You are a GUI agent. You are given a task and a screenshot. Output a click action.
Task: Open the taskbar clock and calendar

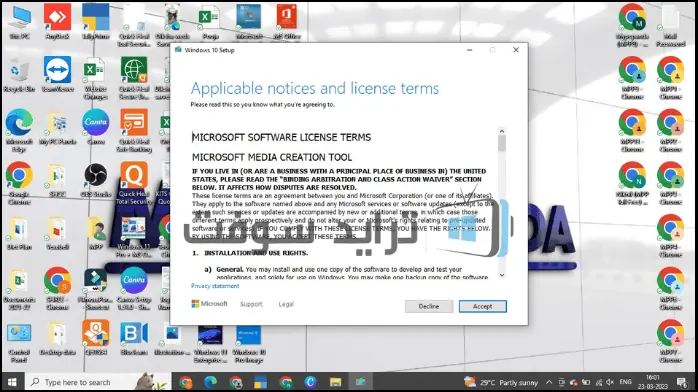coord(652,382)
